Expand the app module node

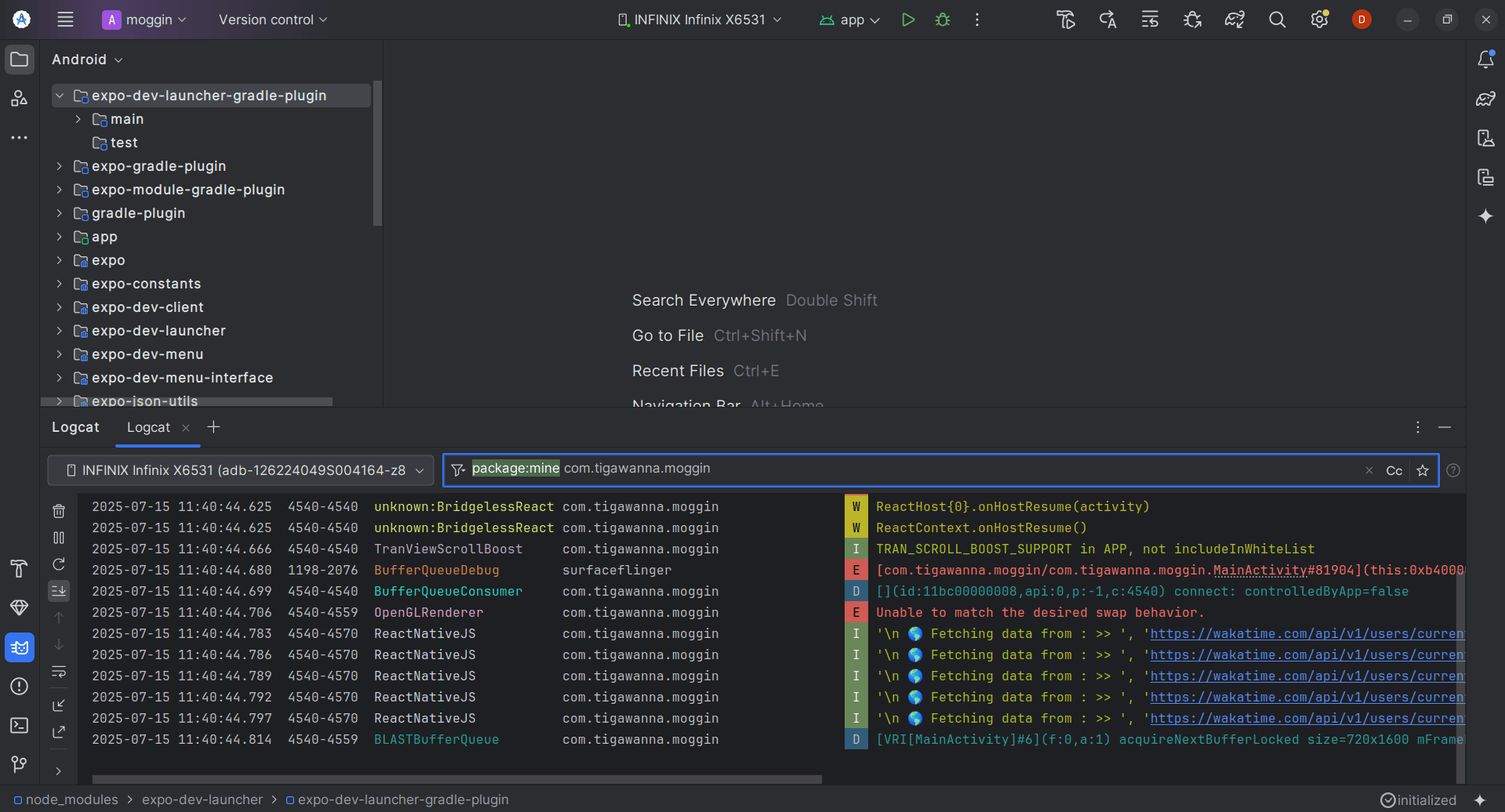[60, 237]
